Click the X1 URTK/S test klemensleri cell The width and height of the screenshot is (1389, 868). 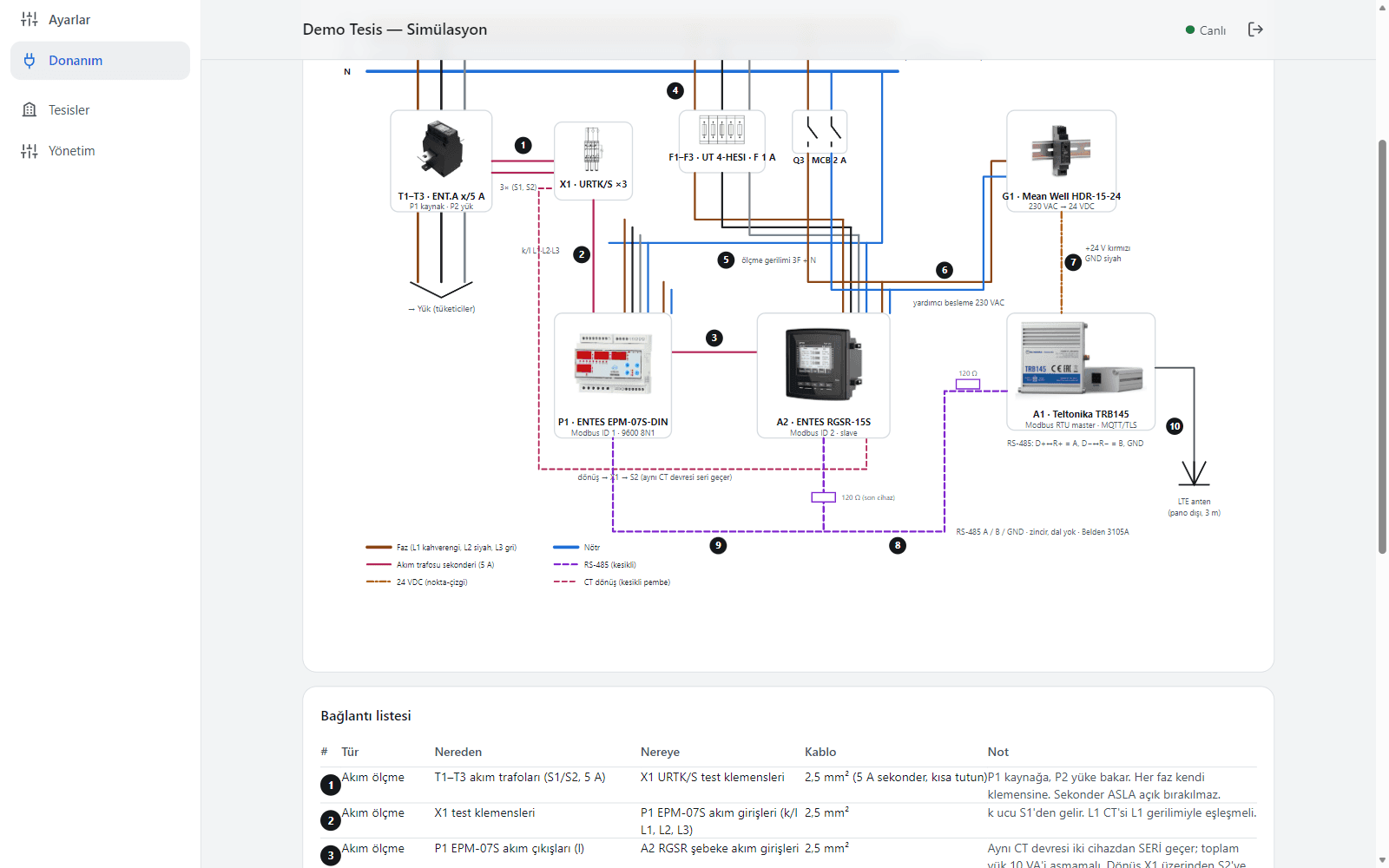tap(712, 777)
